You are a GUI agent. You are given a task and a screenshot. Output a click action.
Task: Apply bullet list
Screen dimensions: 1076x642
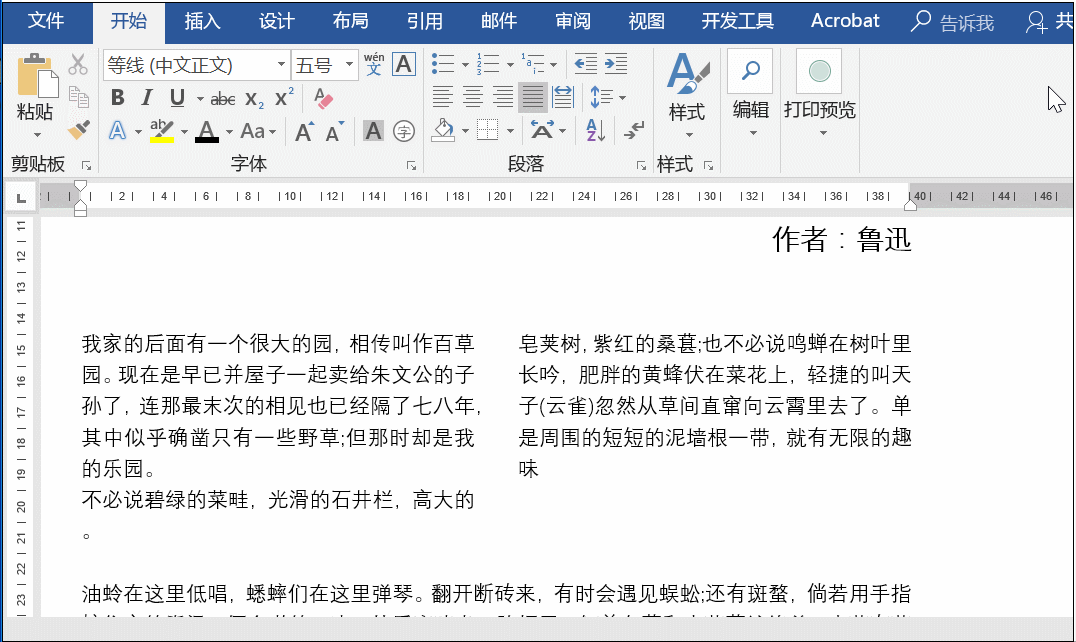443,64
